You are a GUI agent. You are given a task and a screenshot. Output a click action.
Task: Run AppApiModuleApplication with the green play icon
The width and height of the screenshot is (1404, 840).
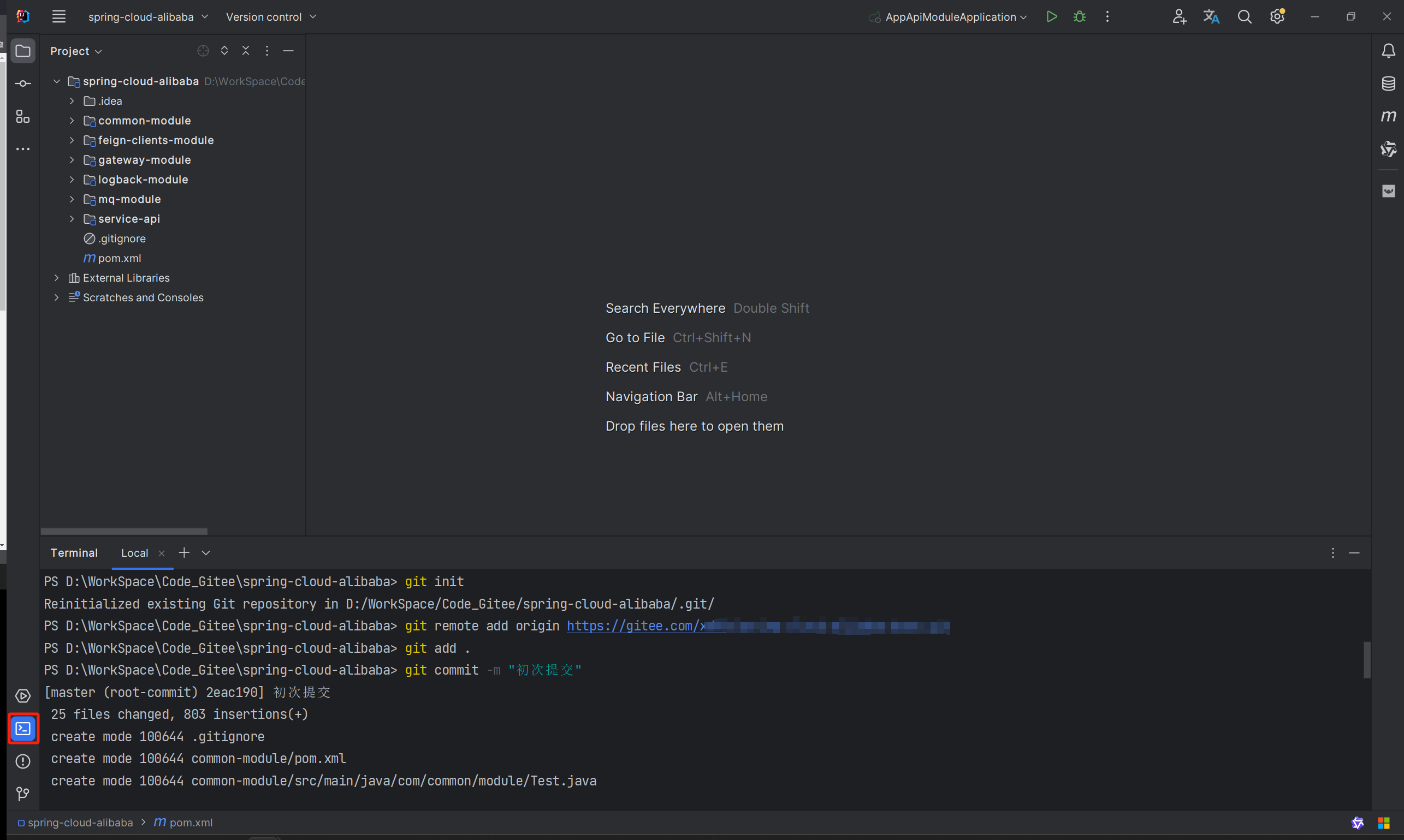click(x=1051, y=17)
